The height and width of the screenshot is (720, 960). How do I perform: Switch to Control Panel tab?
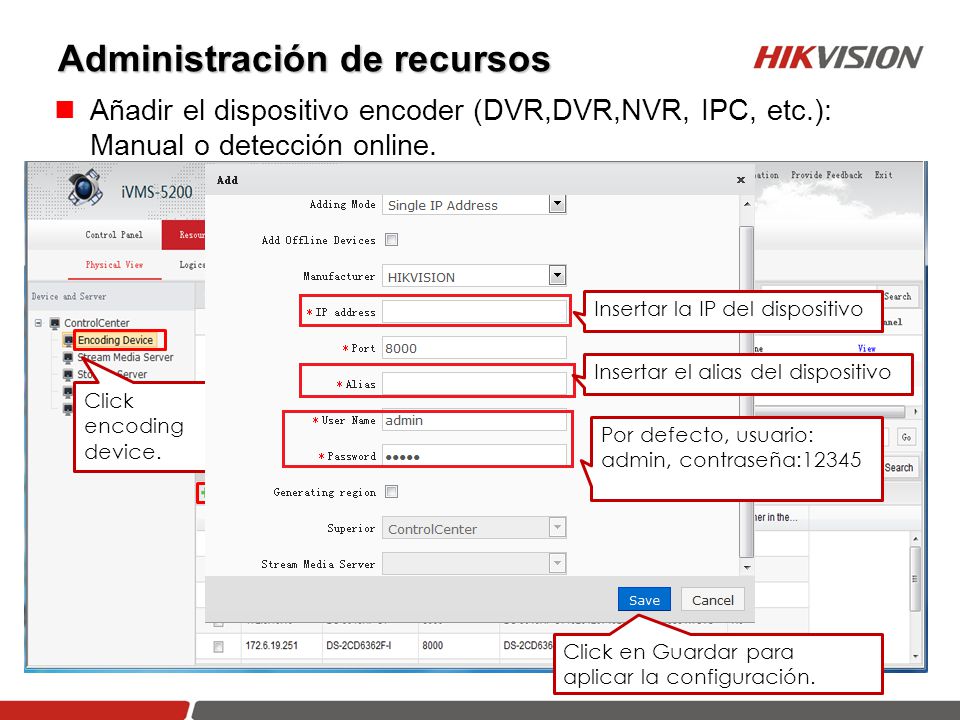(x=114, y=234)
